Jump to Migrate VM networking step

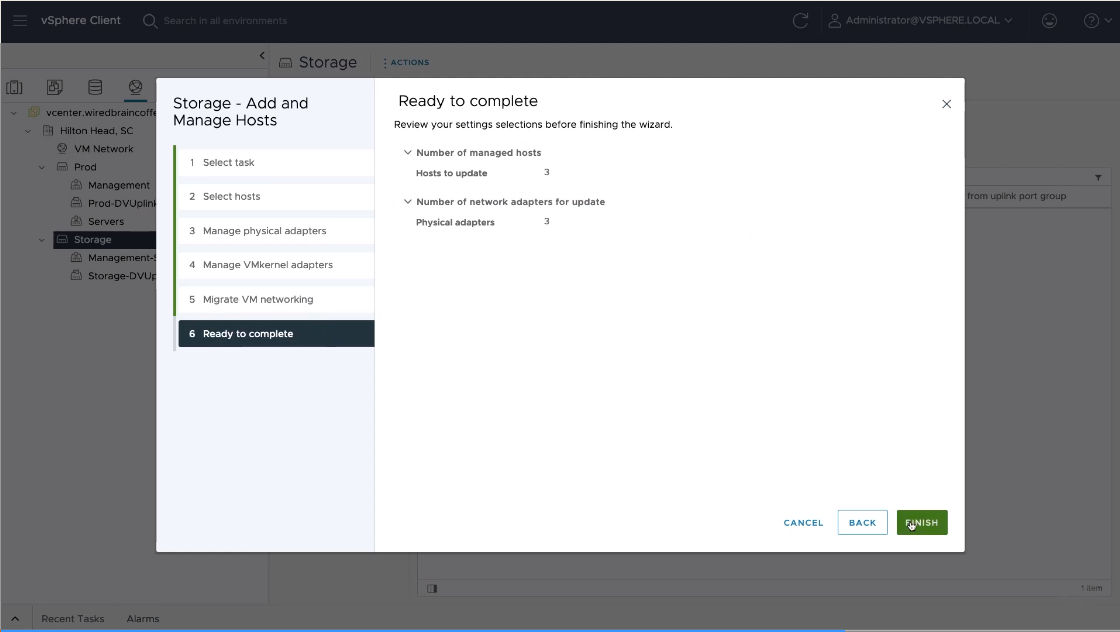tap(258, 299)
